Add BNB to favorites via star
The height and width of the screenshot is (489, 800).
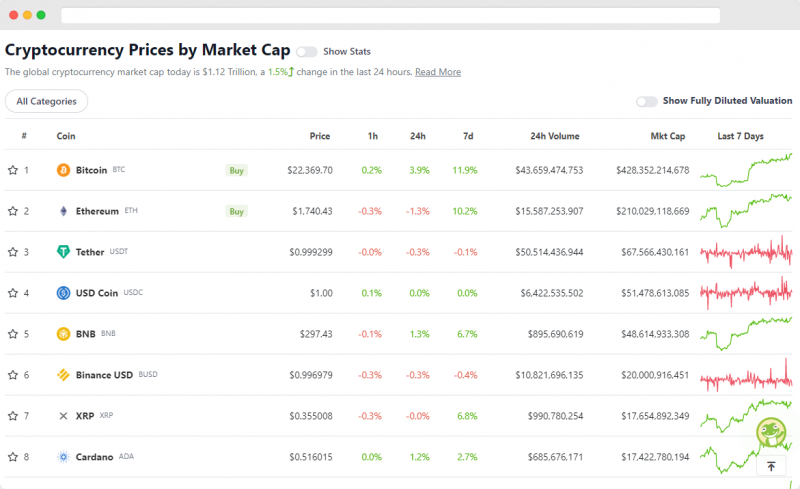[x=13, y=334]
